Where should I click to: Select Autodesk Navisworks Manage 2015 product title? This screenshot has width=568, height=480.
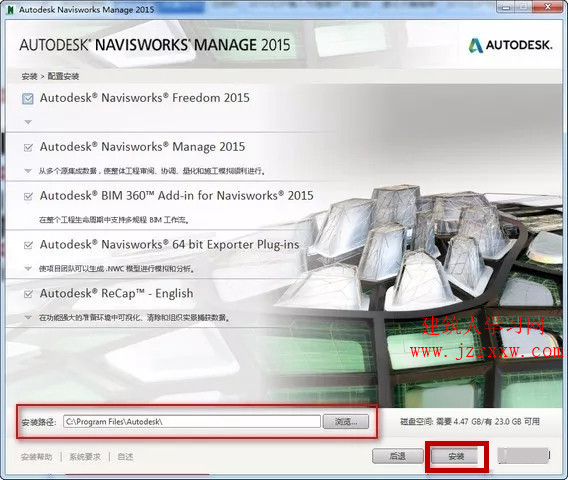142,147
